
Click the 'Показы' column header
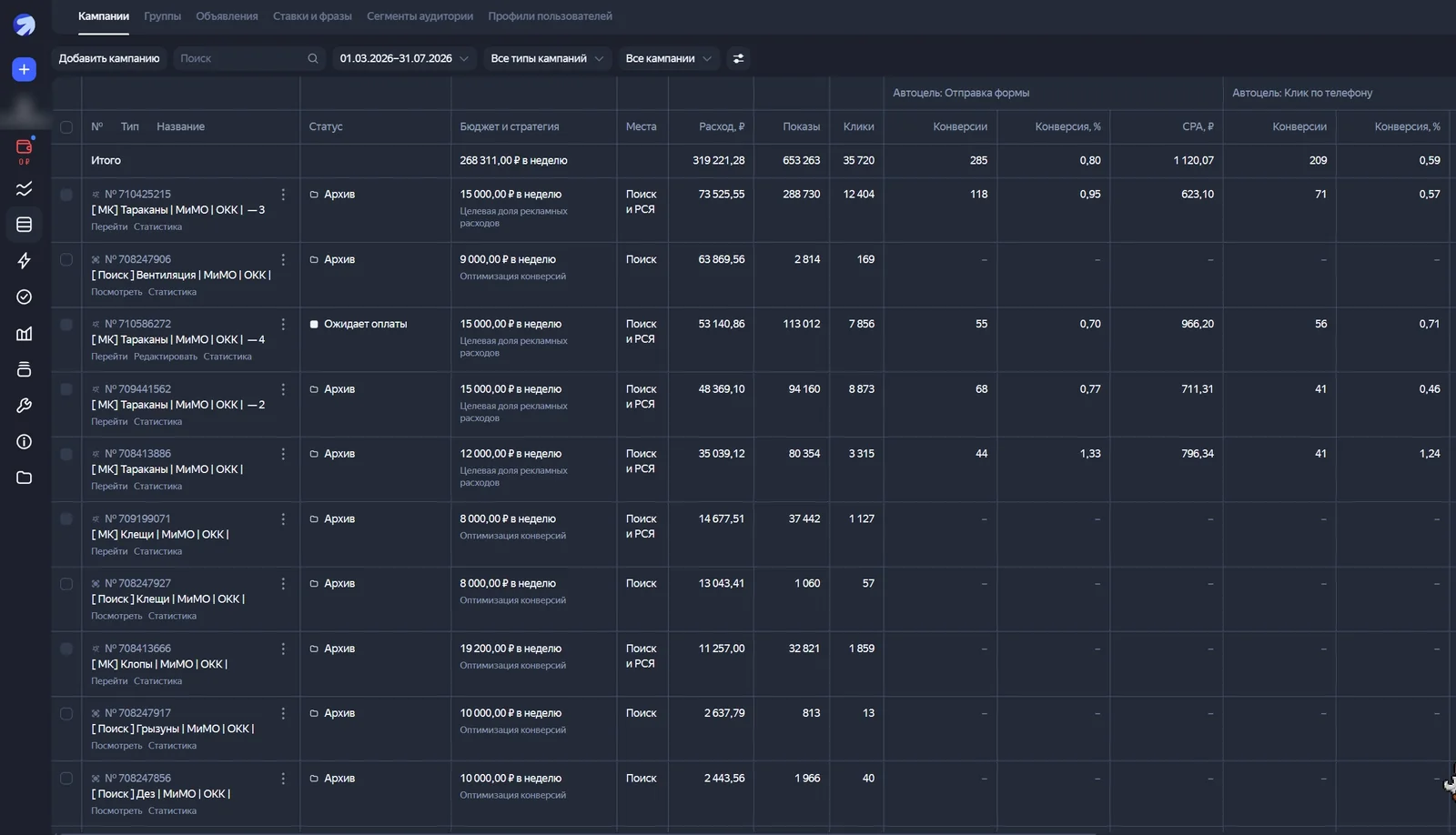(801, 127)
